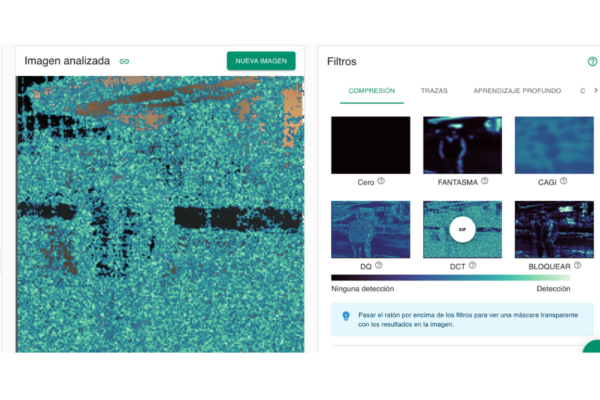Click the GIF badge on DCT thumbnail
Viewport: 600px width, 400px height.
tap(462, 229)
